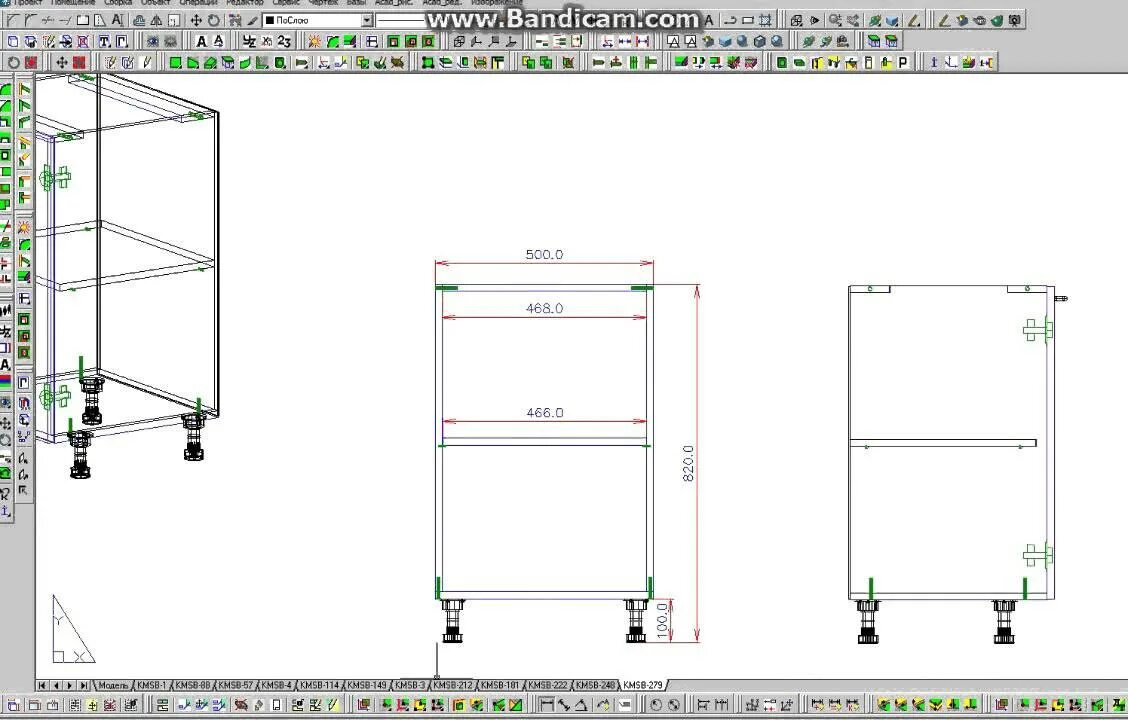1128x720 pixels.
Task: Click the horizontal dimension icon with red bars
Action: 642,42
